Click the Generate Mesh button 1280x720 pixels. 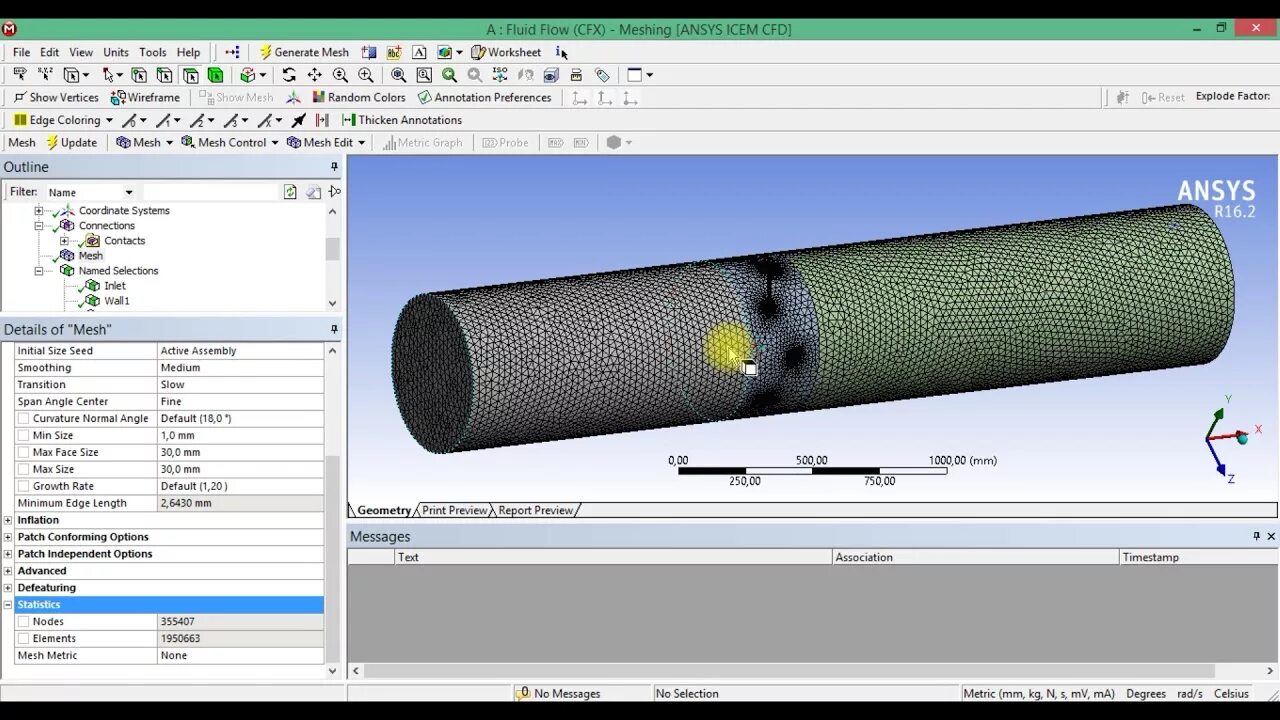click(x=304, y=52)
